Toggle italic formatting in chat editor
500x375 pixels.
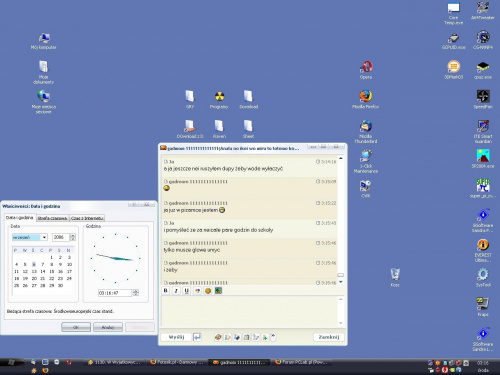176,291
